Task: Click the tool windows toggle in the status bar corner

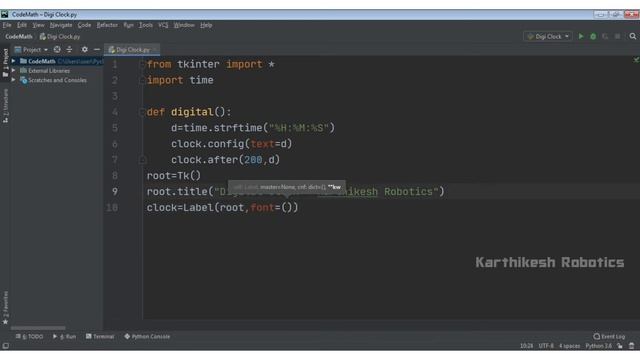Action: click(x=5, y=346)
